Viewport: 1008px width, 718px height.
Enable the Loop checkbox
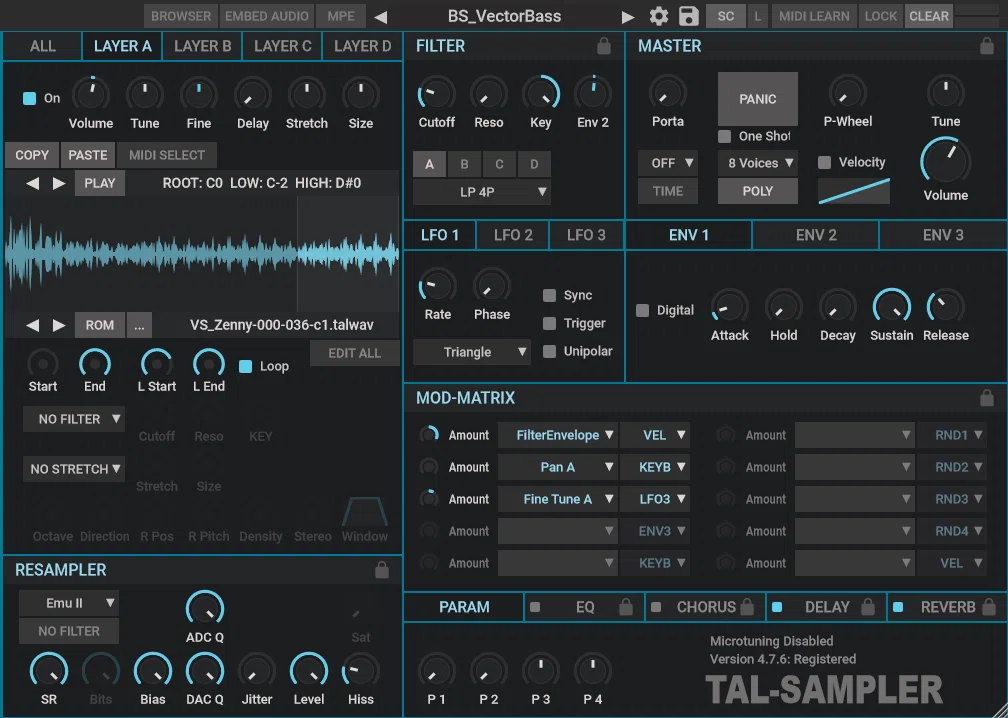click(245, 366)
